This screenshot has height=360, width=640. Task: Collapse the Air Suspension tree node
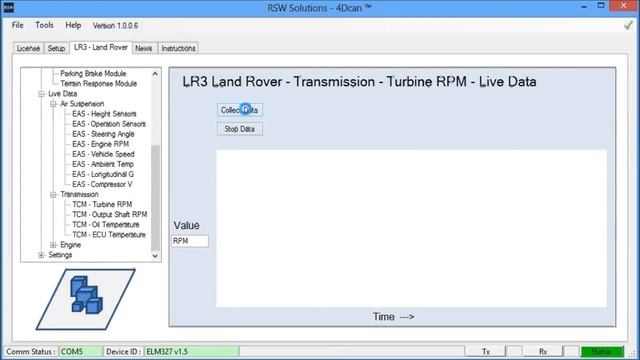click(53, 104)
